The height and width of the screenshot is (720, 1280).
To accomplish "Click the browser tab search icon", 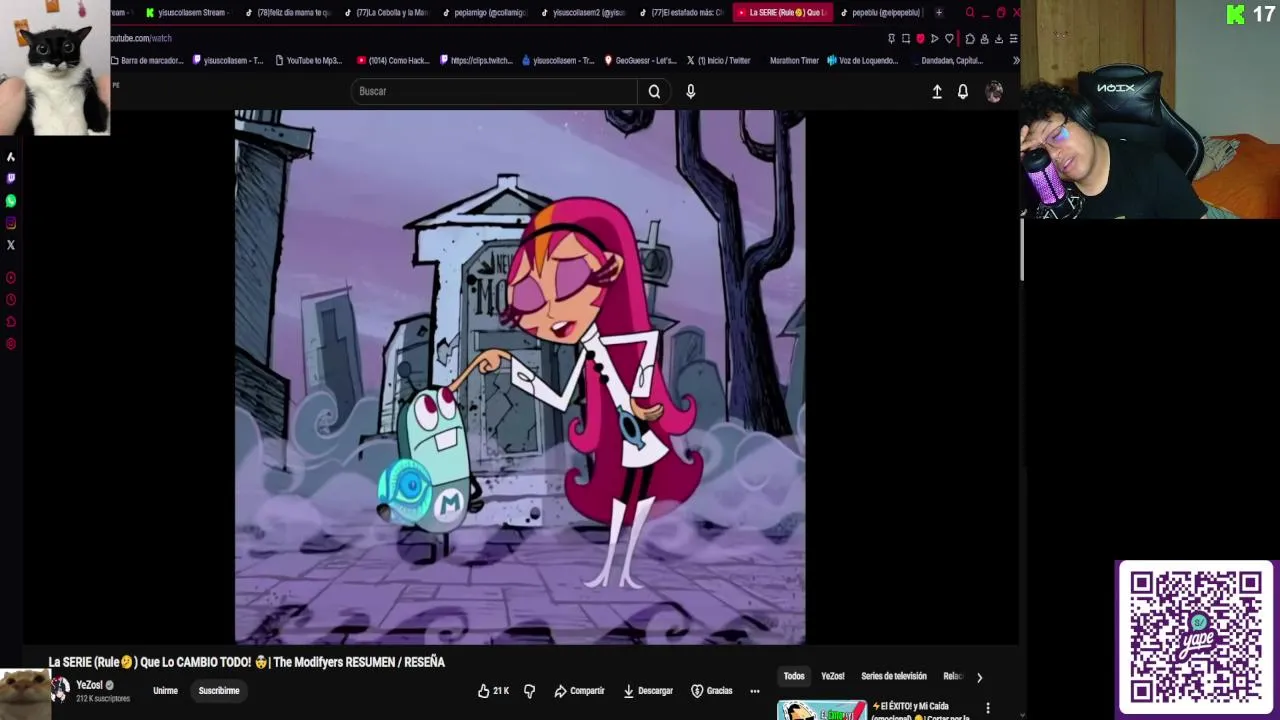I will 969,13.
